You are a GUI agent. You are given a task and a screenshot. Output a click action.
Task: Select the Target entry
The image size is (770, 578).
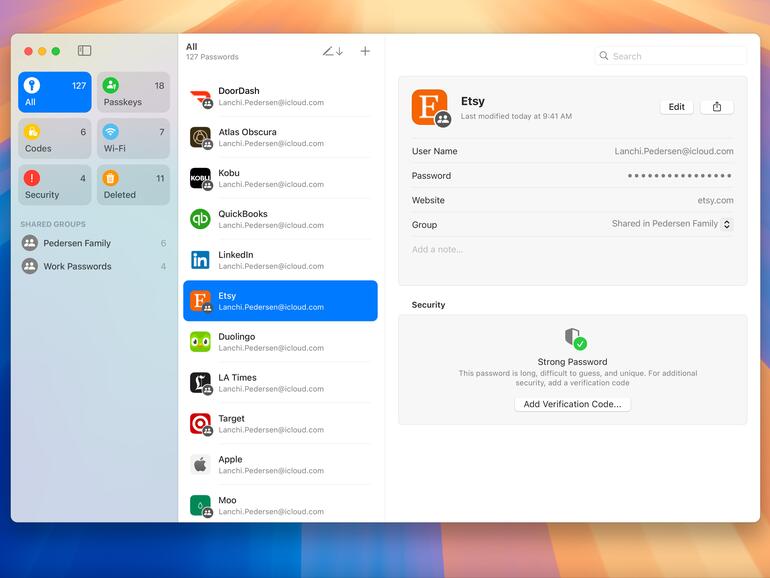coord(280,423)
